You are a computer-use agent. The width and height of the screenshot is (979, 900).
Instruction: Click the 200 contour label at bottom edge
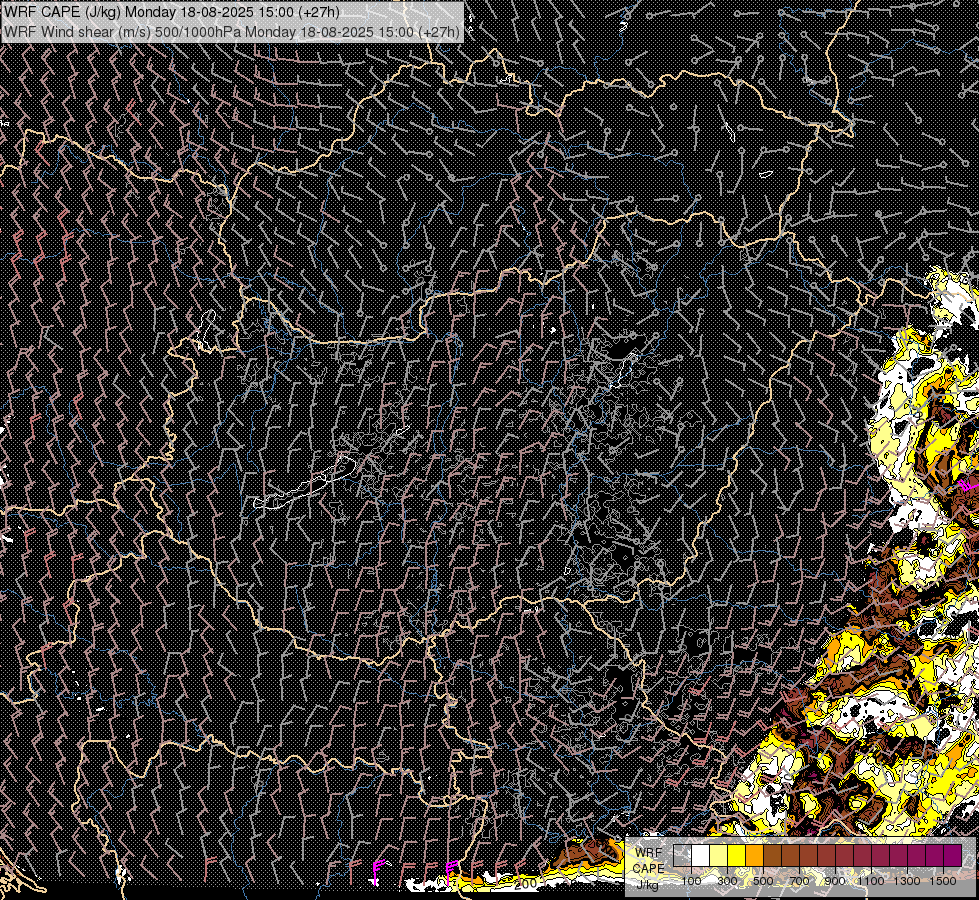[526, 883]
